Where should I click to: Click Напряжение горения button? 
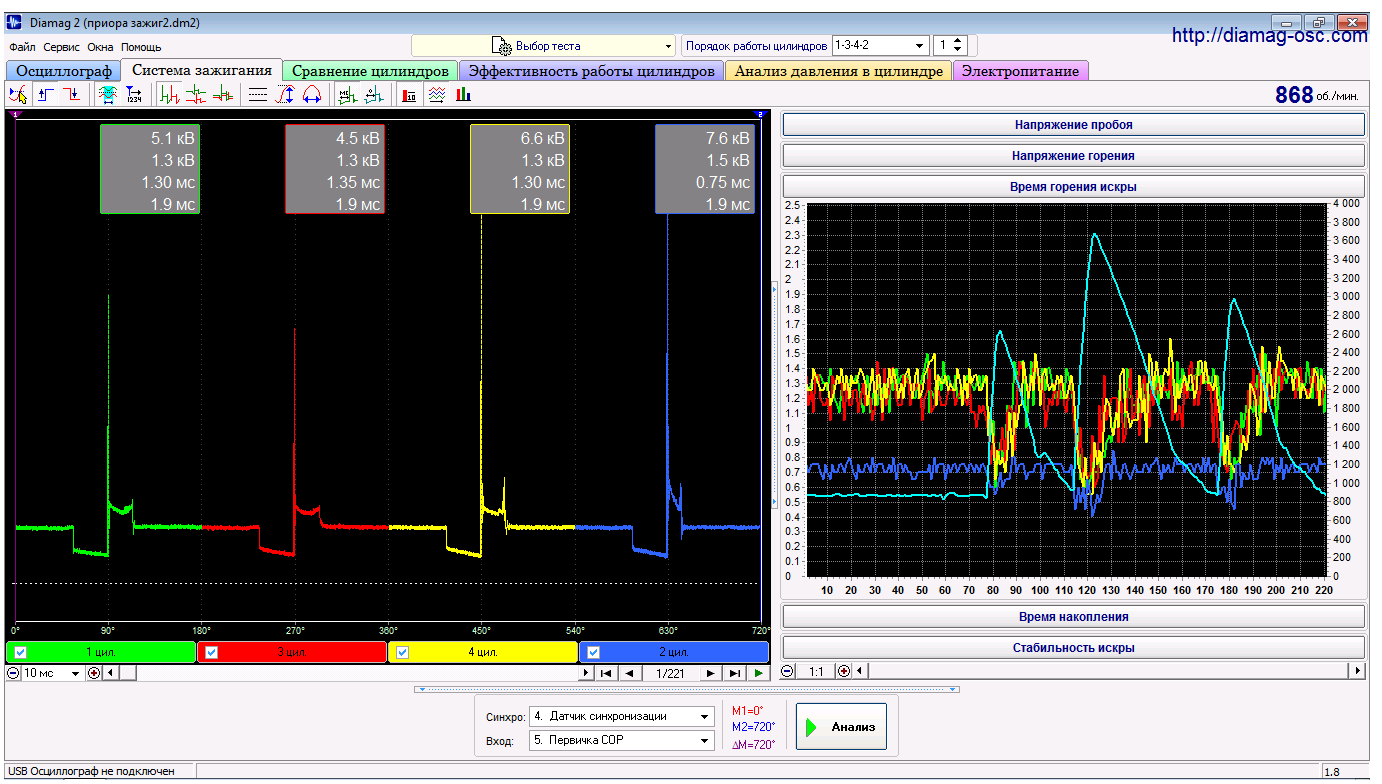[x=1073, y=156]
